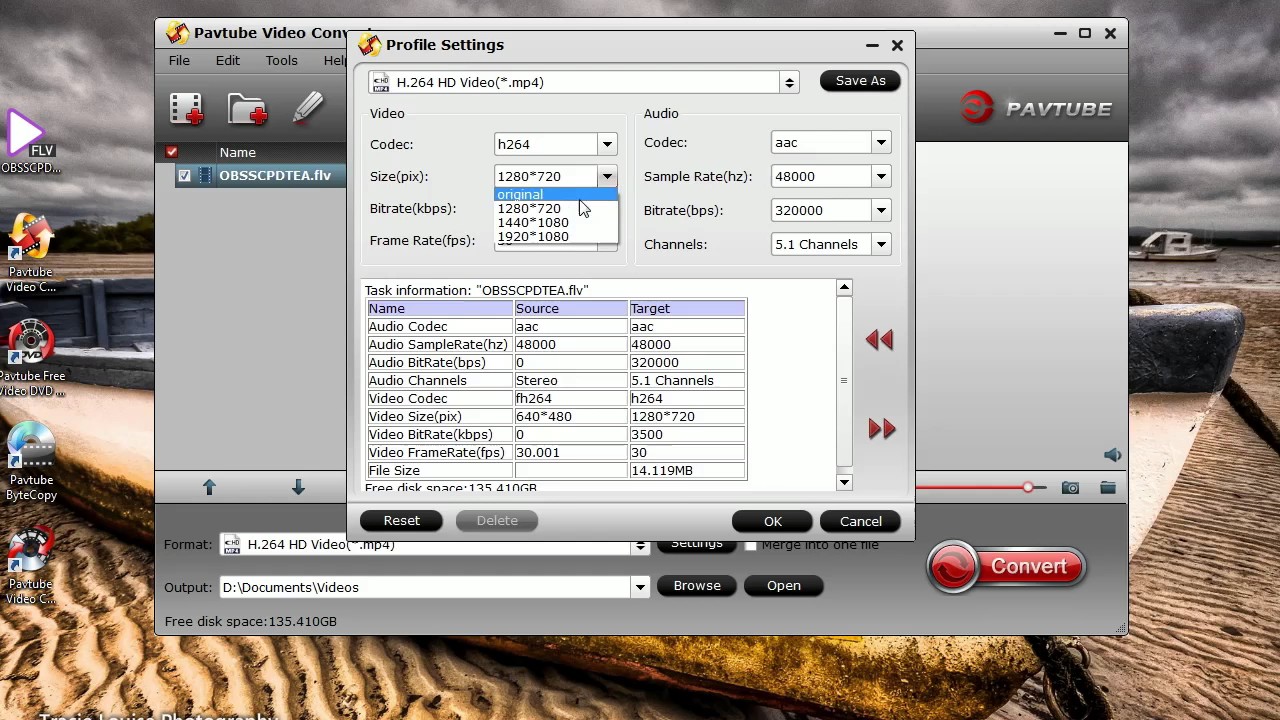Open the audio Codec aac dropdown
This screenshot has height=720, width=1280.
(881, 143)
